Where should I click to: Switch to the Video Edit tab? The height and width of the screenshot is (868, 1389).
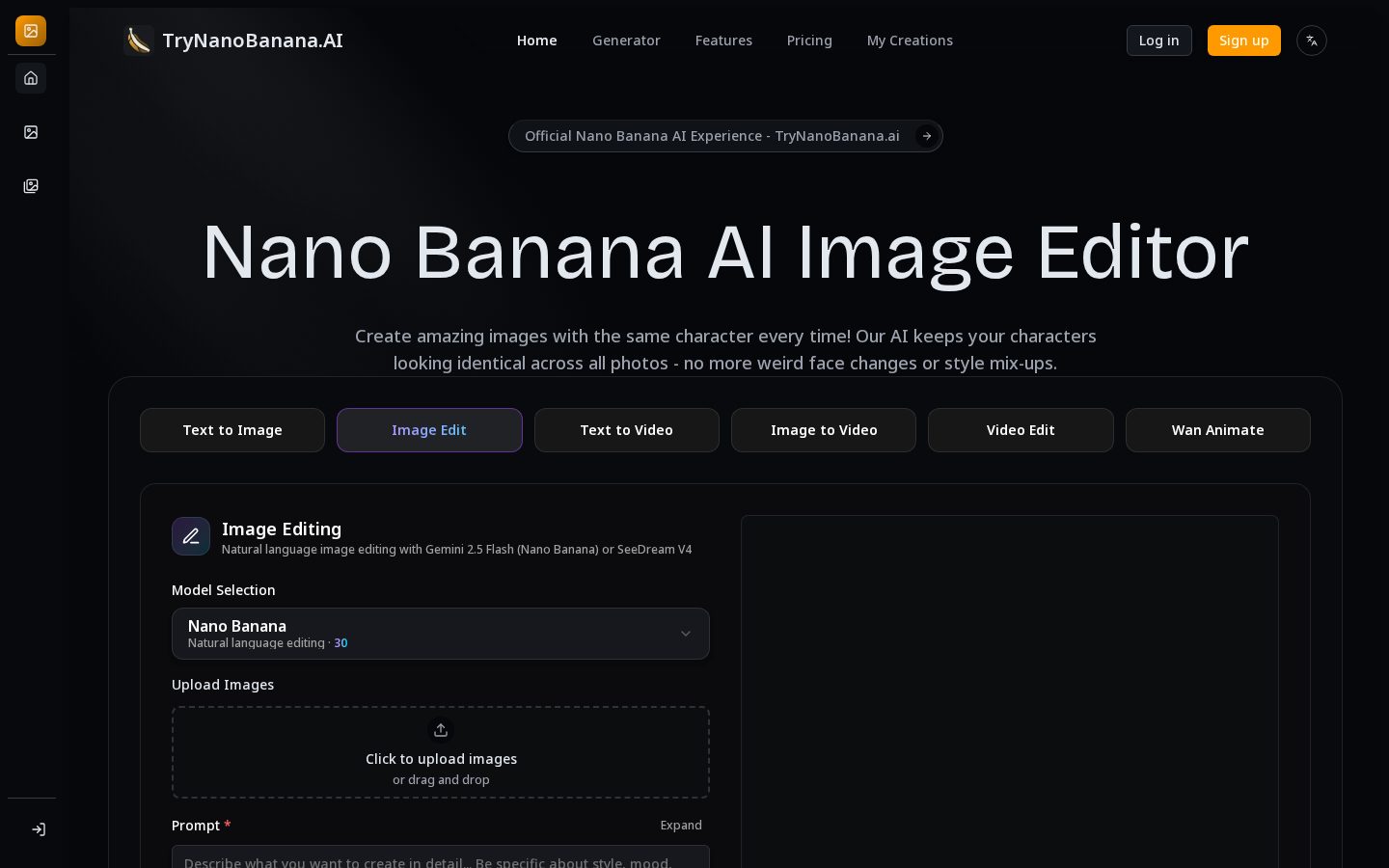(x=1021, y=430)
